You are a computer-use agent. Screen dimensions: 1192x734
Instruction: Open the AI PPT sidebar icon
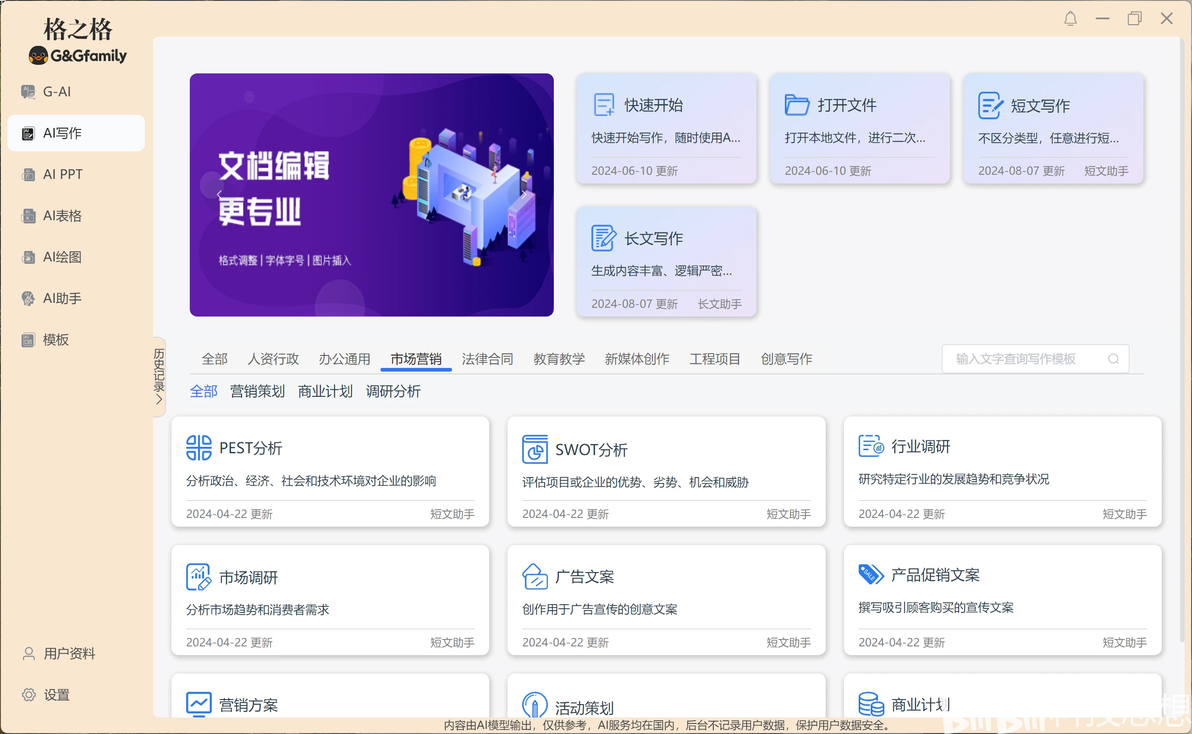tap(28, 175)
